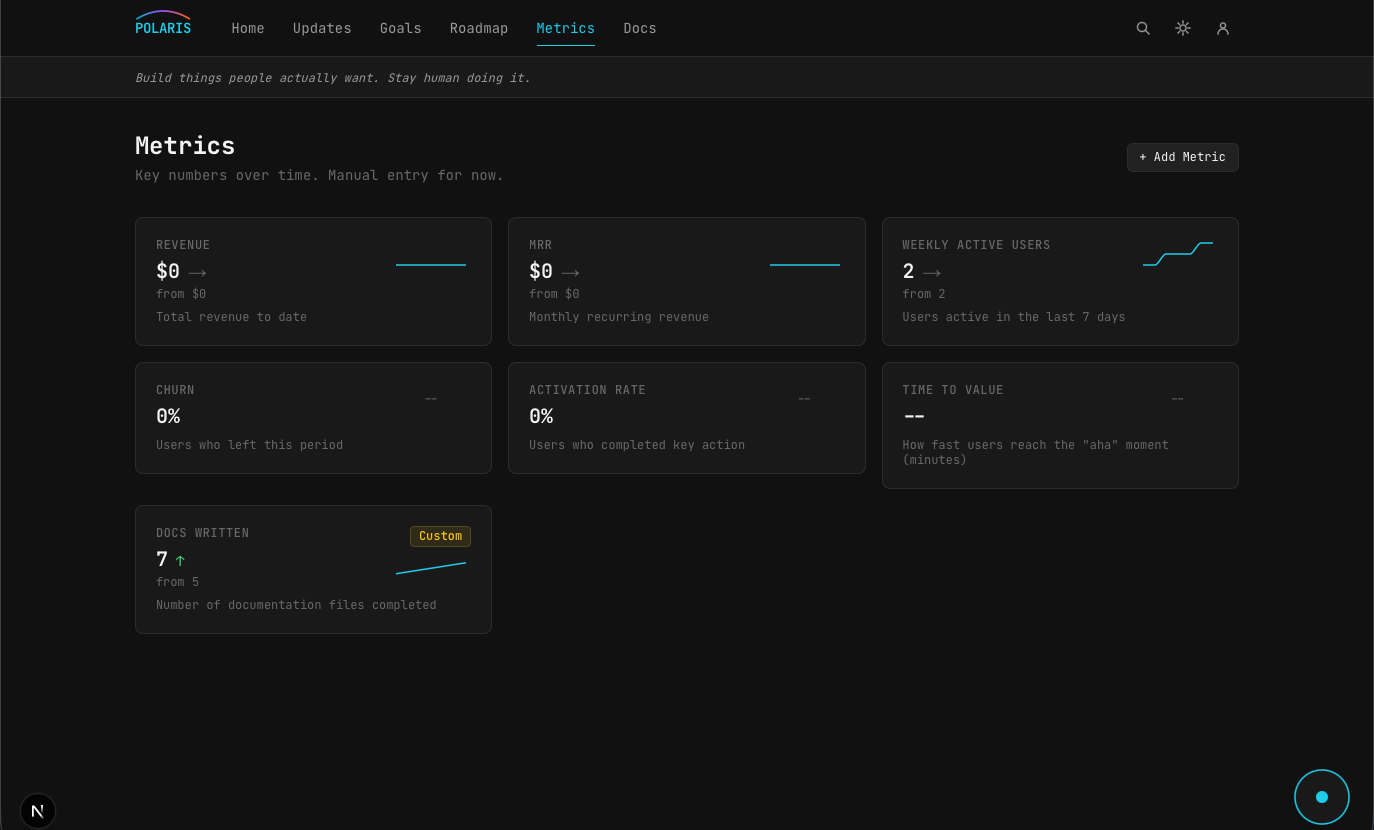Open the Churn metric card title
The image size is (1374, 830).
[176, 390]
